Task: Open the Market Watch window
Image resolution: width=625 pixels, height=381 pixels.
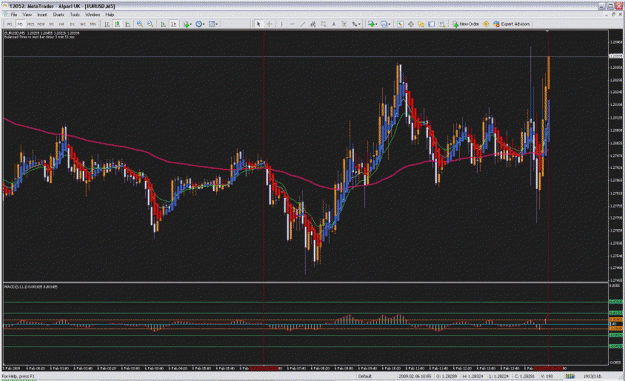Action: [399, 24]
